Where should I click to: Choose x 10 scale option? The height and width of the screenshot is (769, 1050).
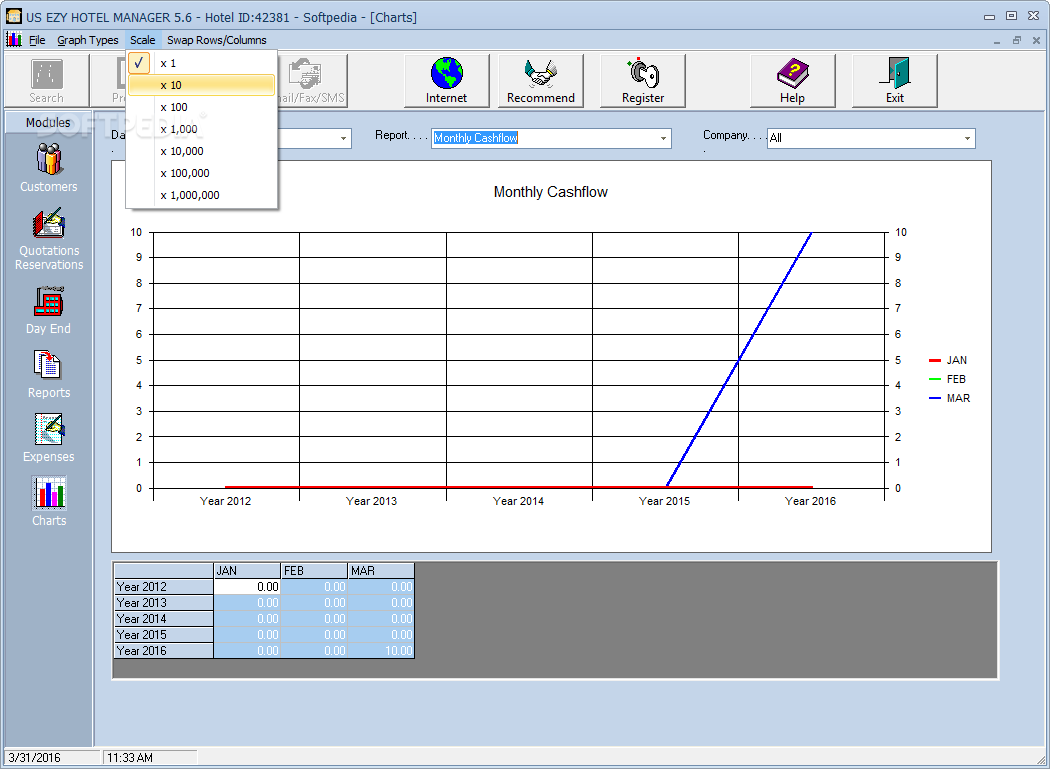click(201, 85)
